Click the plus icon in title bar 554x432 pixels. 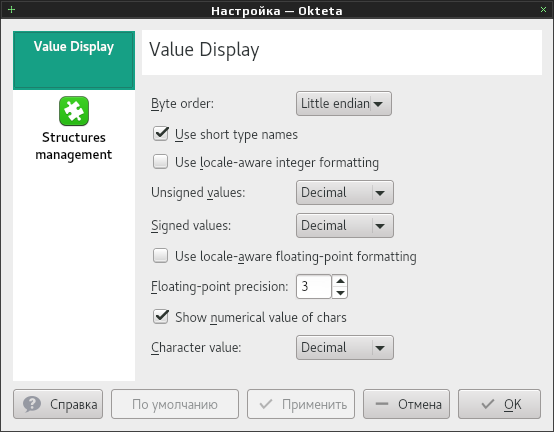pos(11,10)
